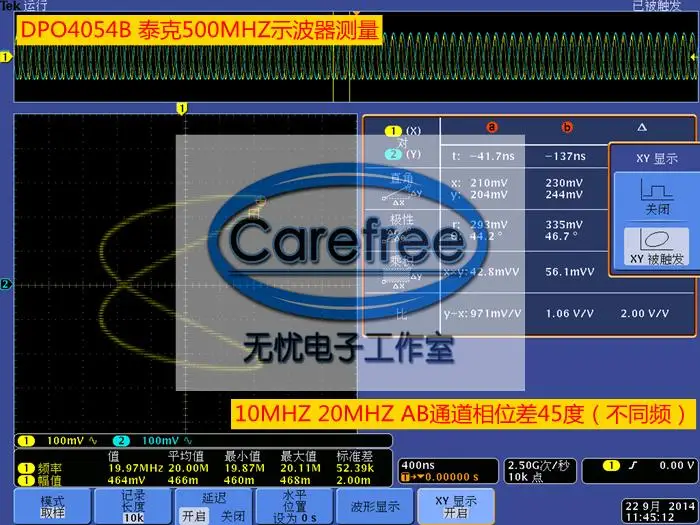Click the channel 1 amplitude (幅值) measurement badge
The height and width of the screenshot is (525, 700).
pyautogui.click(x=26, y=480)
